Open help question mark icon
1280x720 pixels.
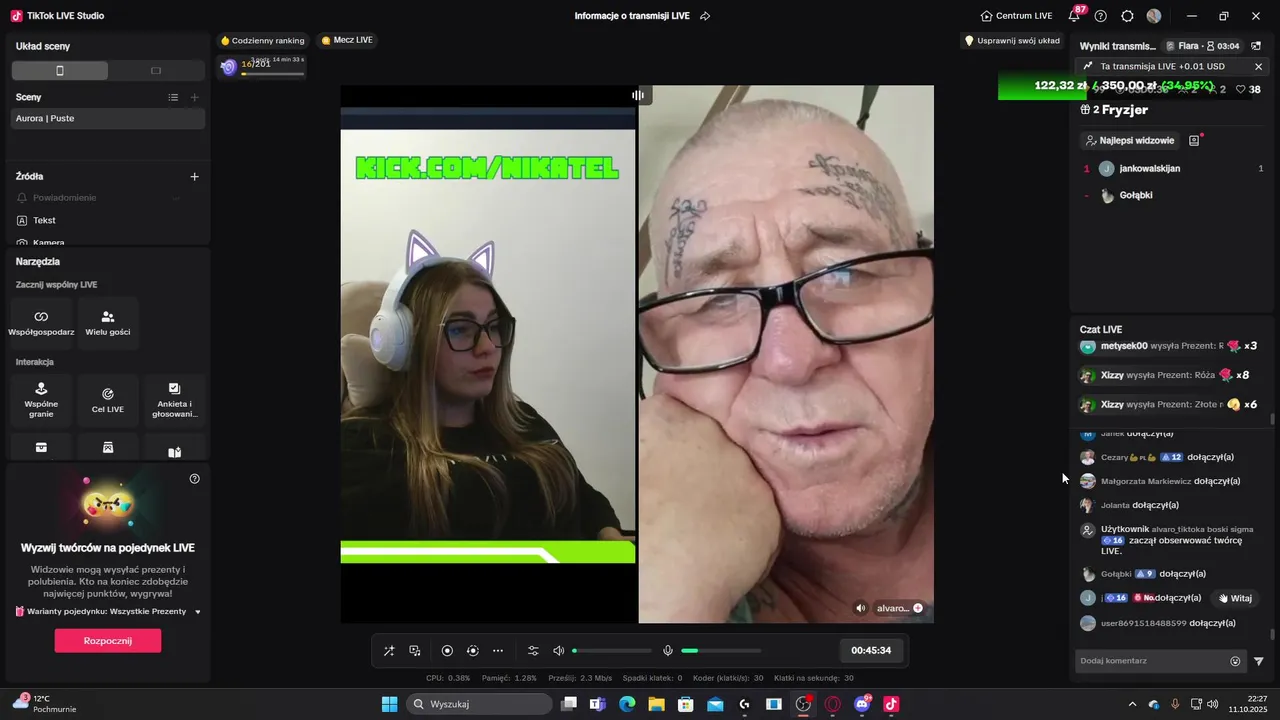point(1101,16)
